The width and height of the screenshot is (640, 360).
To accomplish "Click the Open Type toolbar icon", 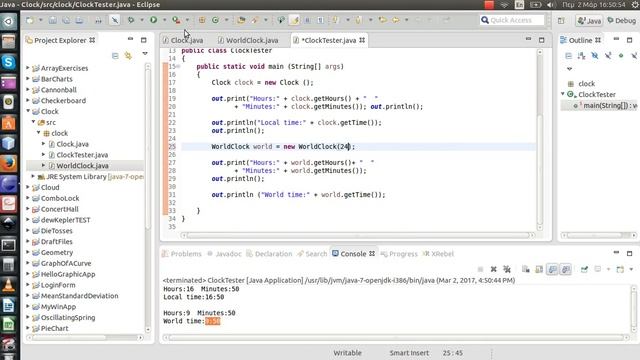I will pos(241,20).
